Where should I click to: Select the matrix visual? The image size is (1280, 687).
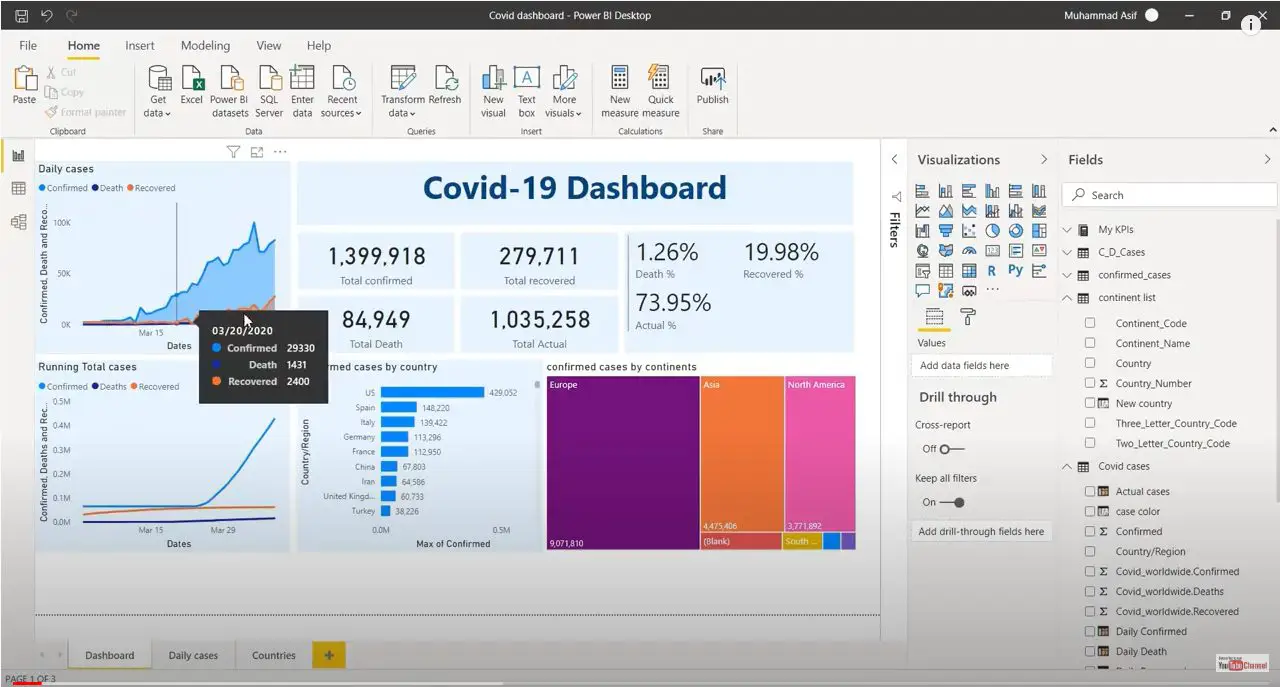[x=969, y=270]
